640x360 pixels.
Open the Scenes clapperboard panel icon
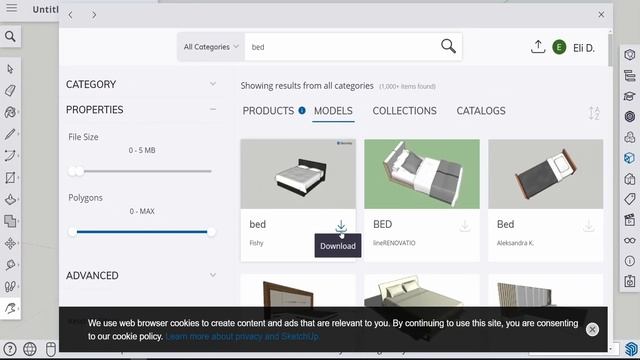630,220
